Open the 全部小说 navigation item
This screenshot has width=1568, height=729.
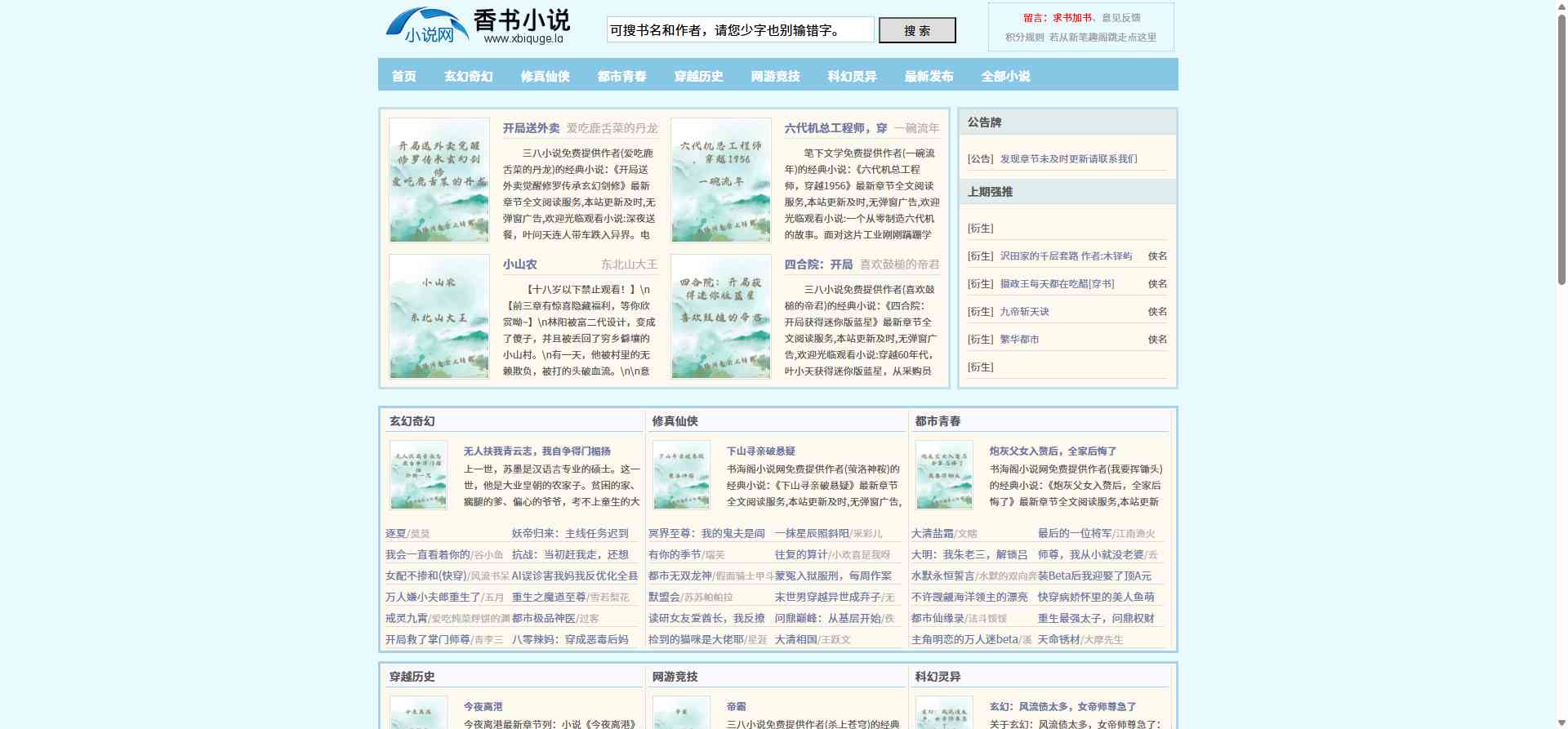(x=1005, y=76)
